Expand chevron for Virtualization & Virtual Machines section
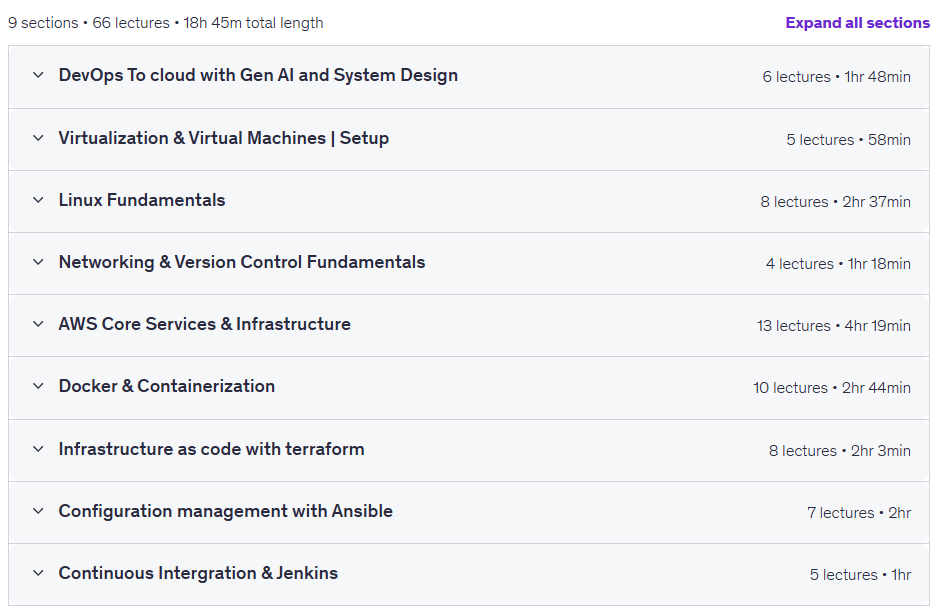This screenshot has height=615, width=937. pos(38,138)
